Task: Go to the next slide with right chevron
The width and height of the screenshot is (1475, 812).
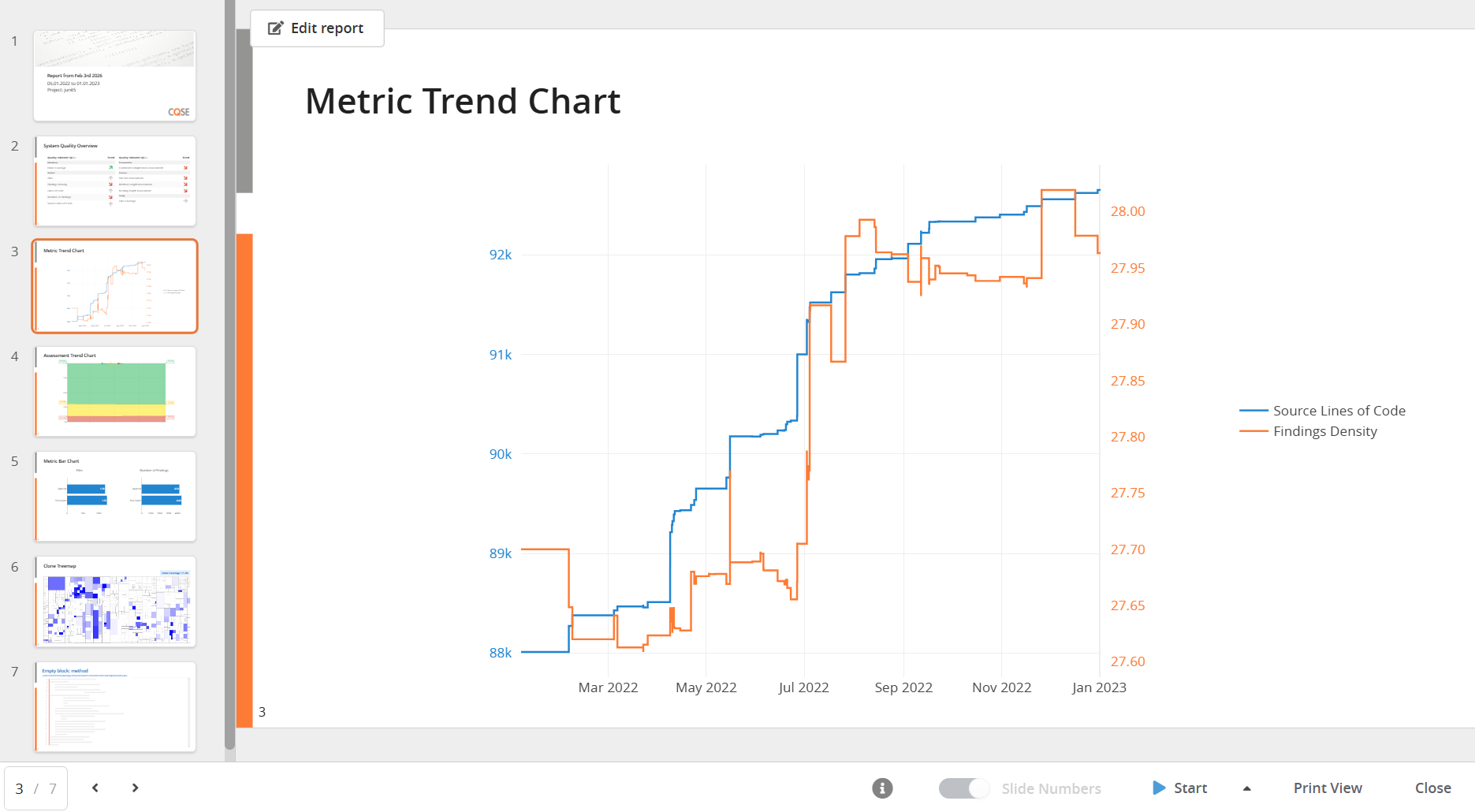Action: [136, 788]
